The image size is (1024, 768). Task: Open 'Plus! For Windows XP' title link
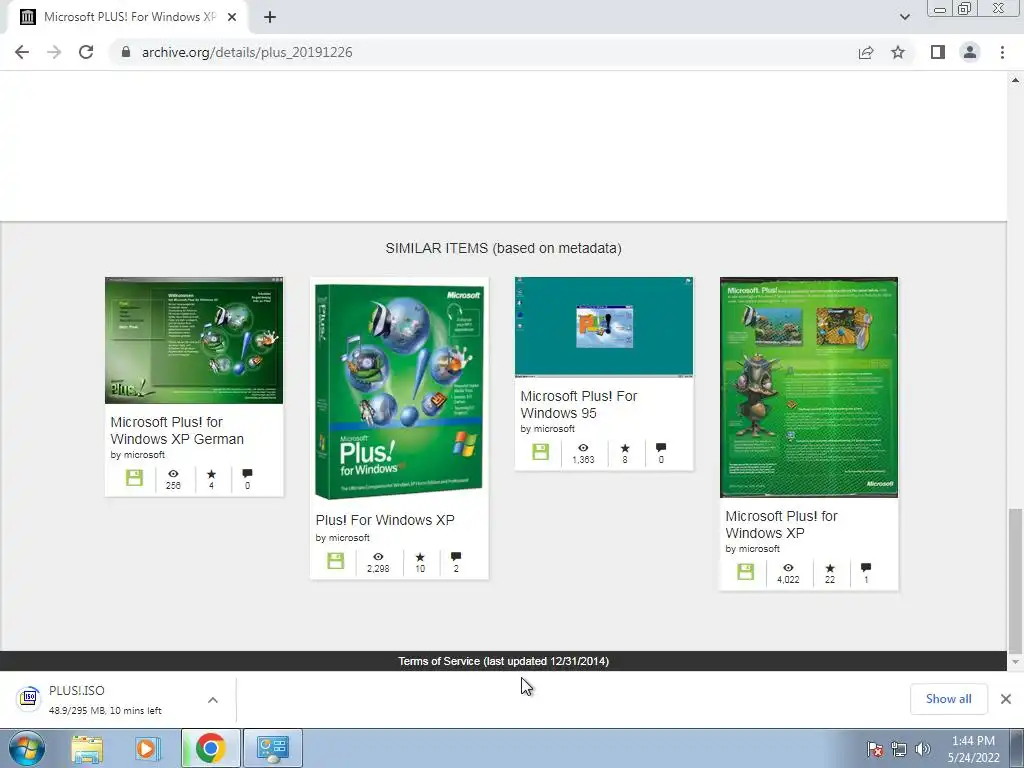385,520
